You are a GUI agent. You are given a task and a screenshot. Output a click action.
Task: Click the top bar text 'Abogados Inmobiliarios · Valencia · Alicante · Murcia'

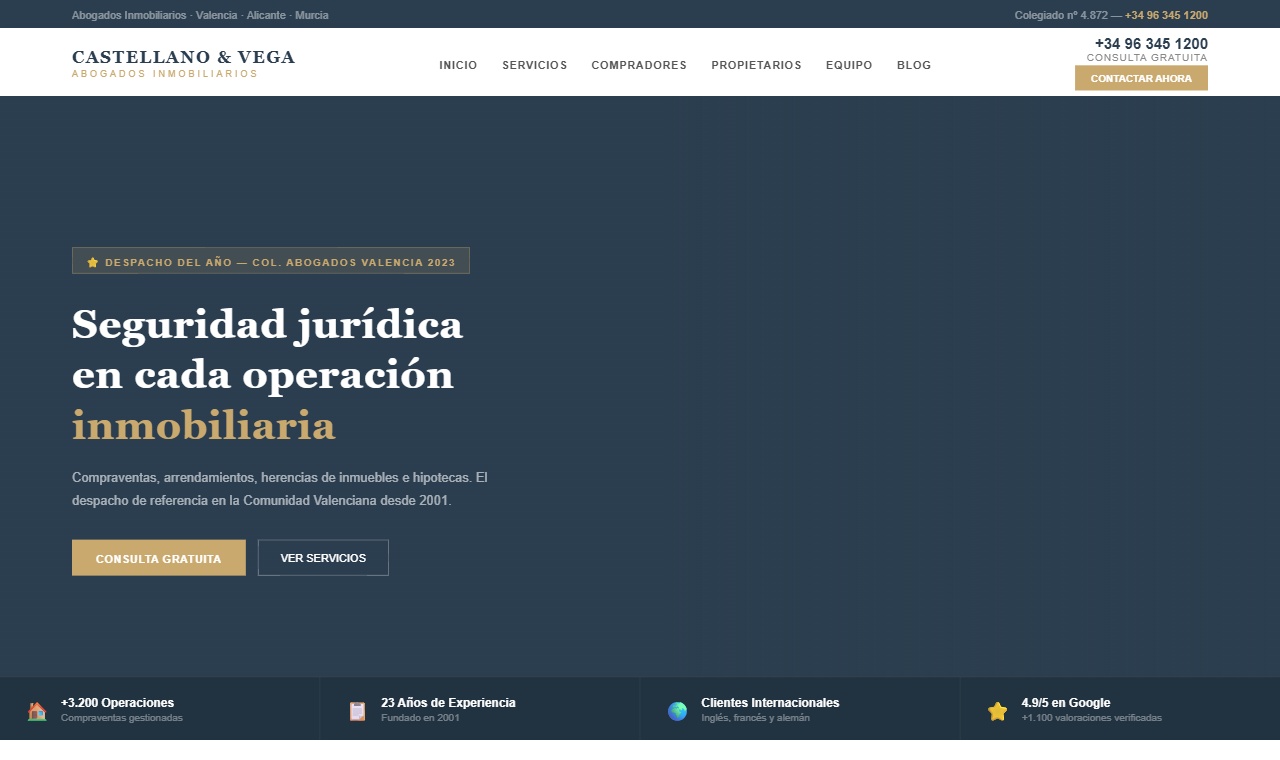click(200, 15)
